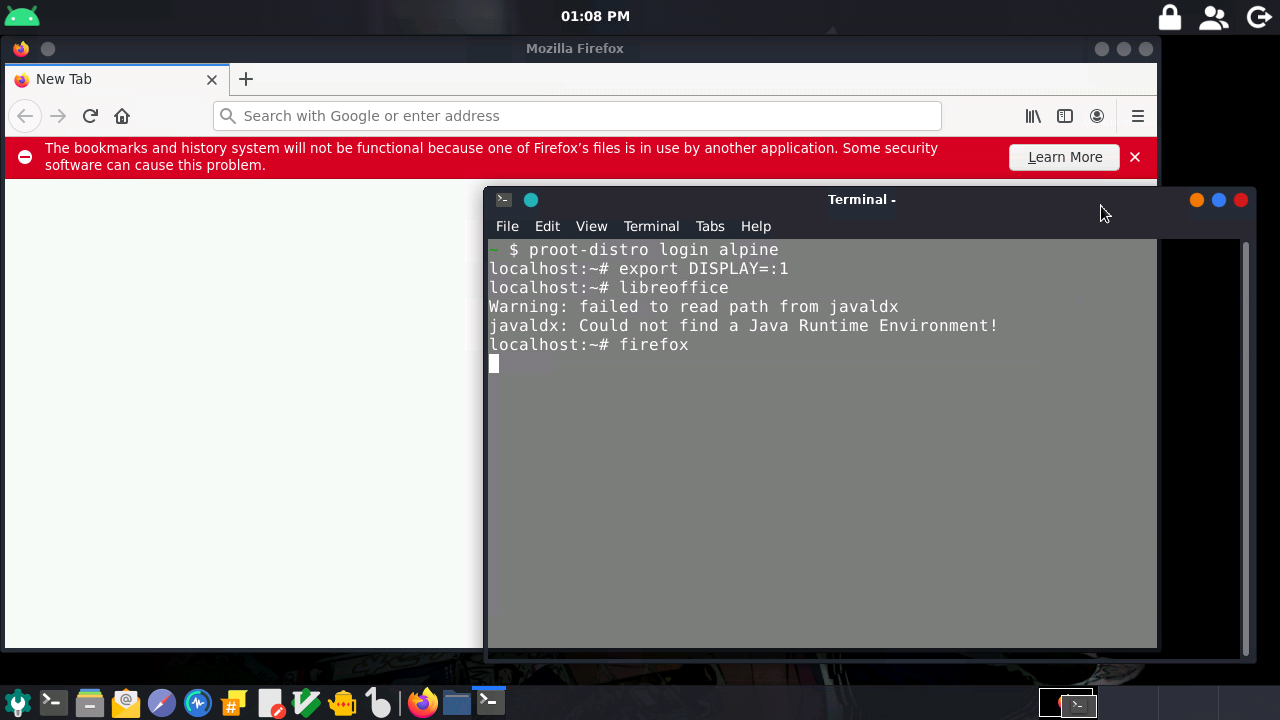Click 'Warning: failed to read path from javaldx' line
This screenshot has height=720, width=1280.
(x=693, y=307)
